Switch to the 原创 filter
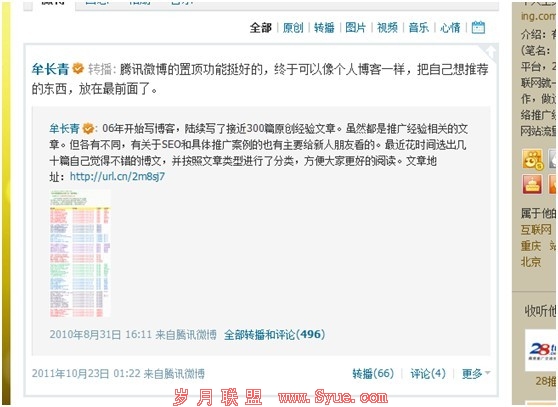 pyautogui.click(x=293, y=27)
